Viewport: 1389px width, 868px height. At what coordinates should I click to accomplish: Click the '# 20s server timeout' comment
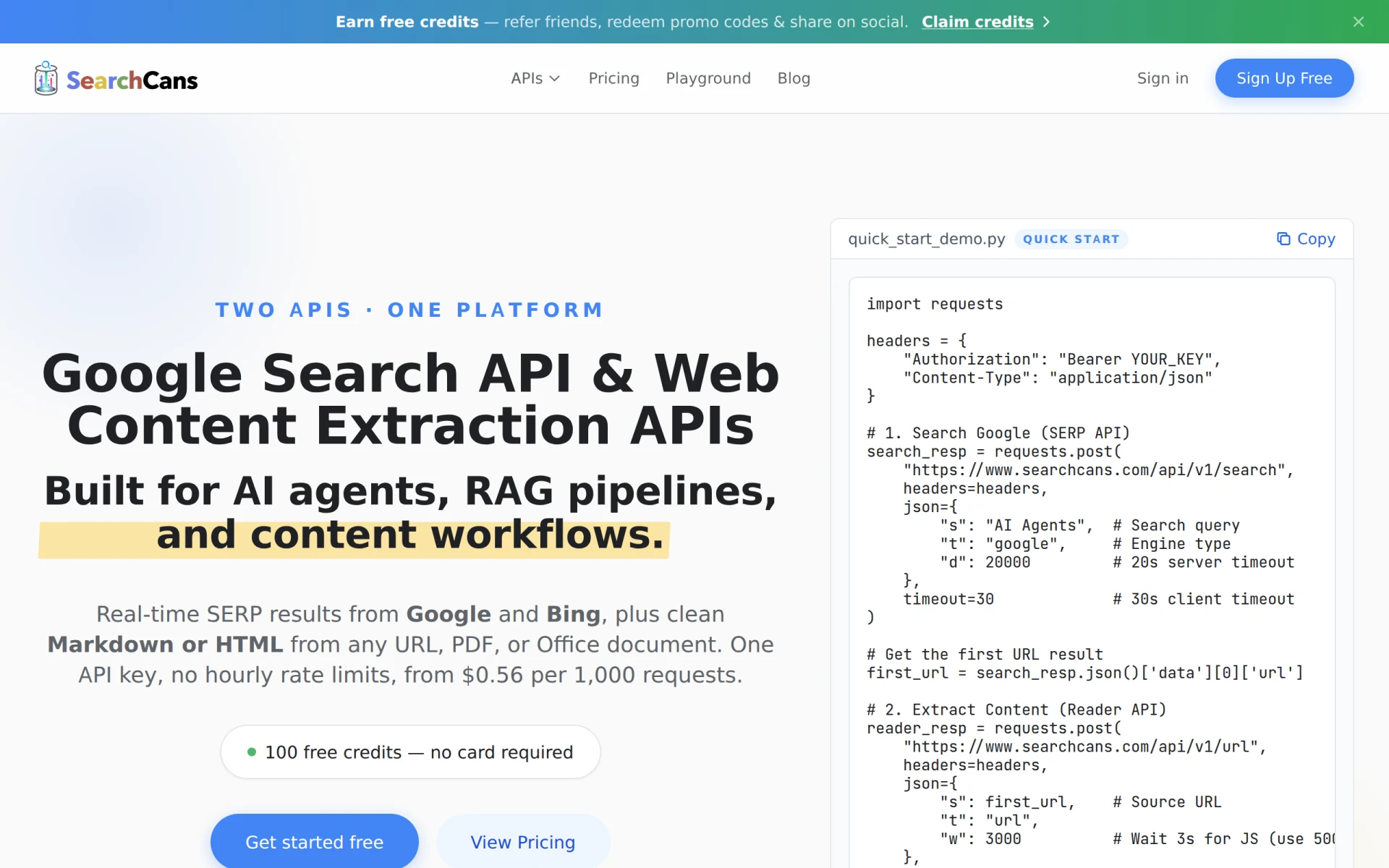pos(1203,562)
